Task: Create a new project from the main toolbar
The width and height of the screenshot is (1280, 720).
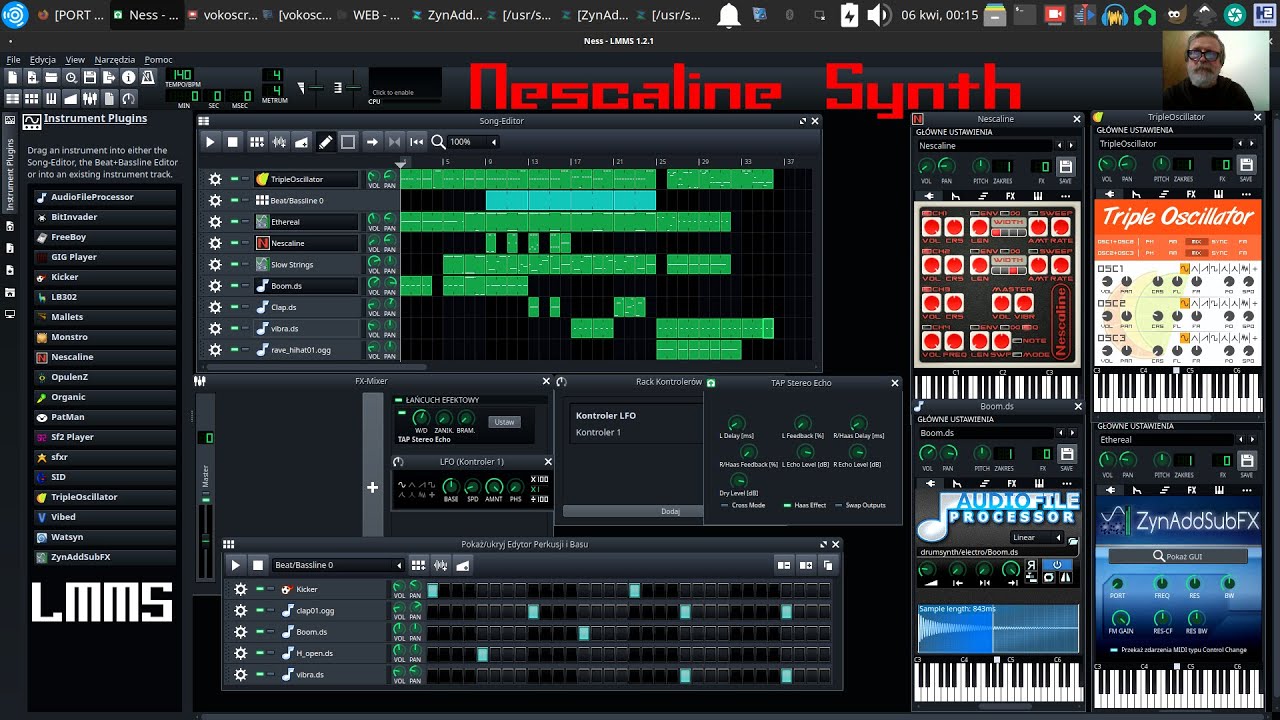Action: click(x=13, y=77)
